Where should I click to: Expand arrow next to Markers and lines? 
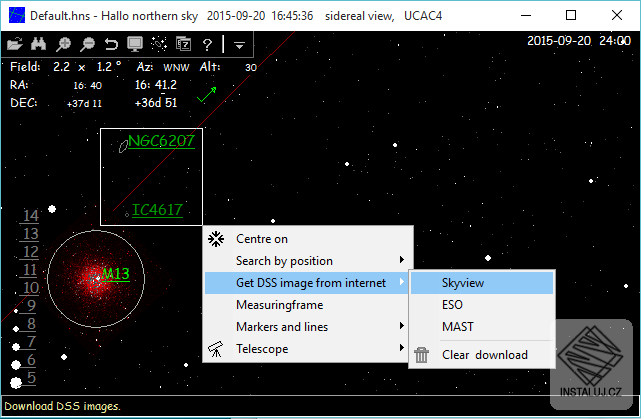402,326
